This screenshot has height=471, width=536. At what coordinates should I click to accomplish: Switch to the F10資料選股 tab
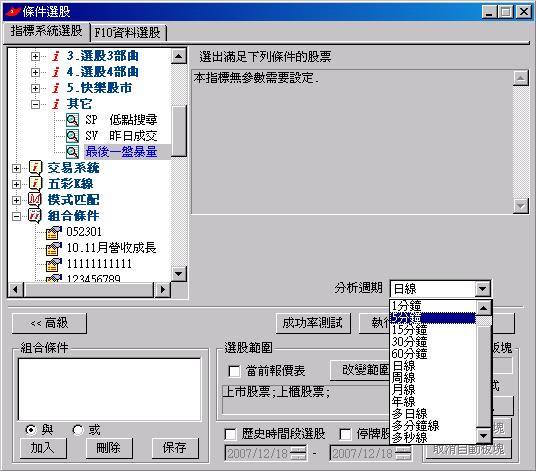point(128,33)
